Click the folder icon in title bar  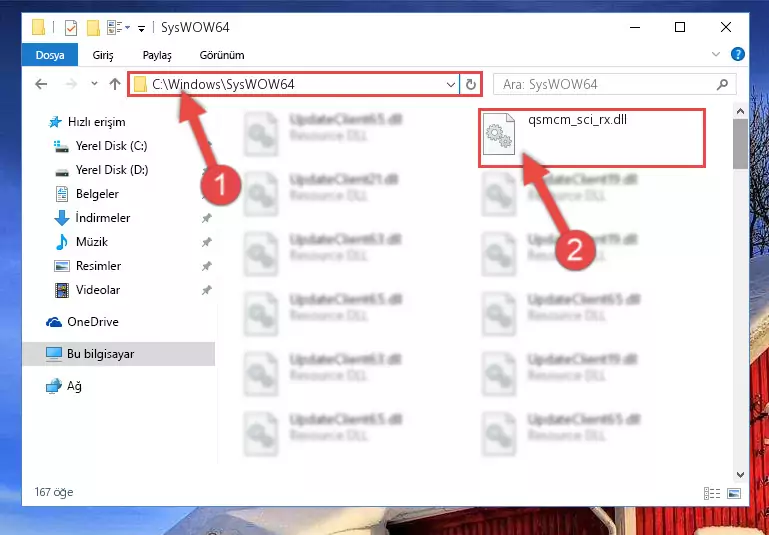[39, 27]
